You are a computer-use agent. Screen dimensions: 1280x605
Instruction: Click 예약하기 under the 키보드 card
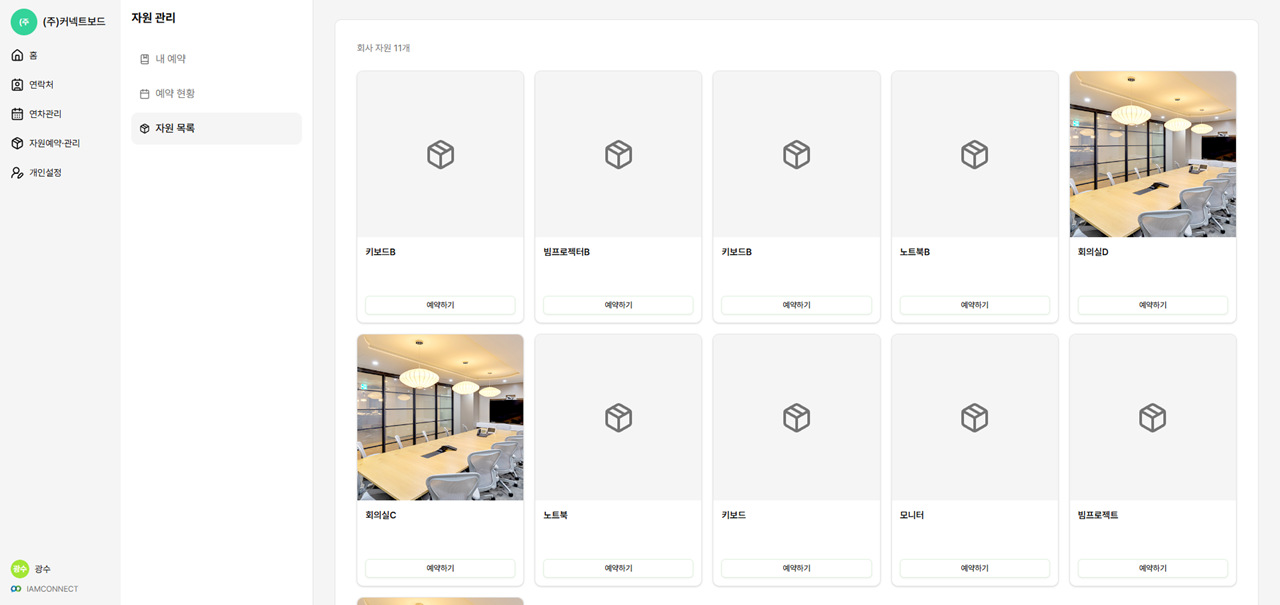point(796,568)
